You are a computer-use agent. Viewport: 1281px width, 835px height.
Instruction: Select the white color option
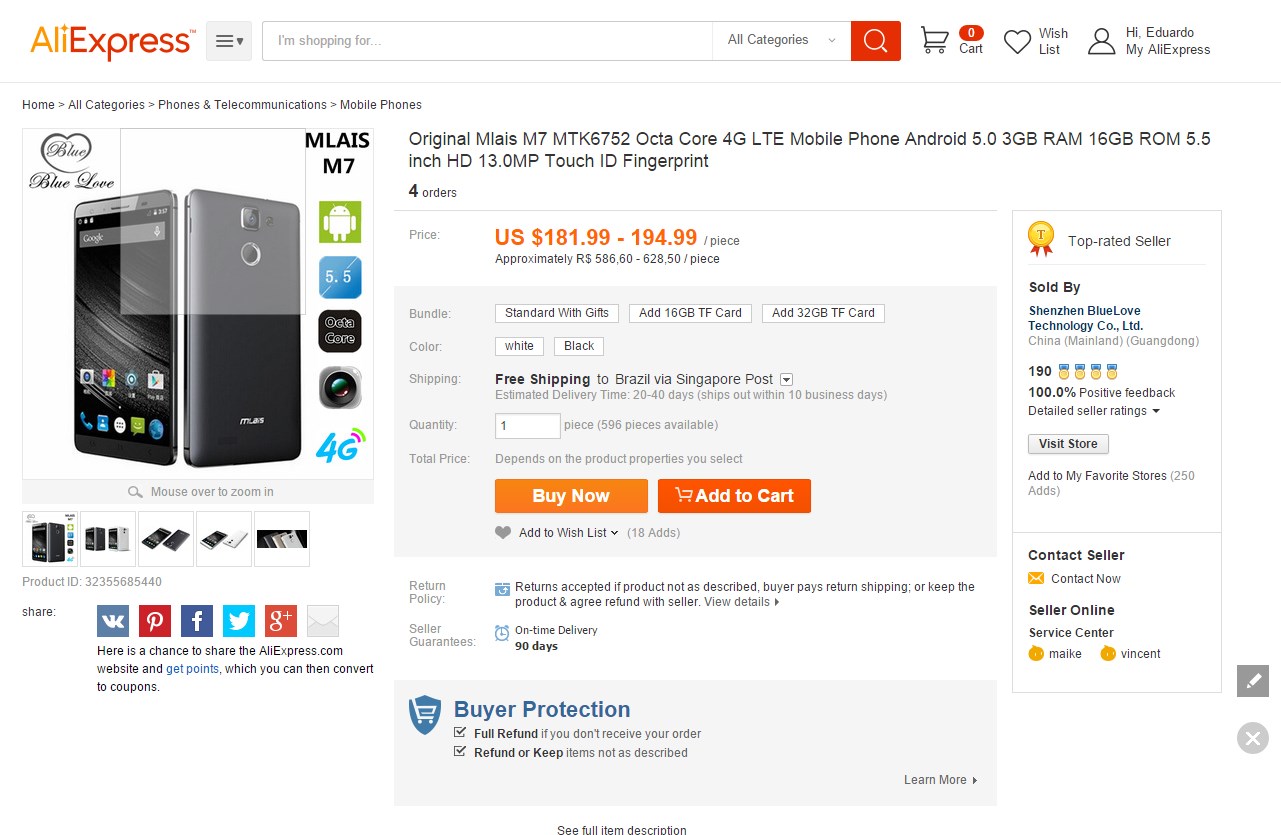pos(519,346)
